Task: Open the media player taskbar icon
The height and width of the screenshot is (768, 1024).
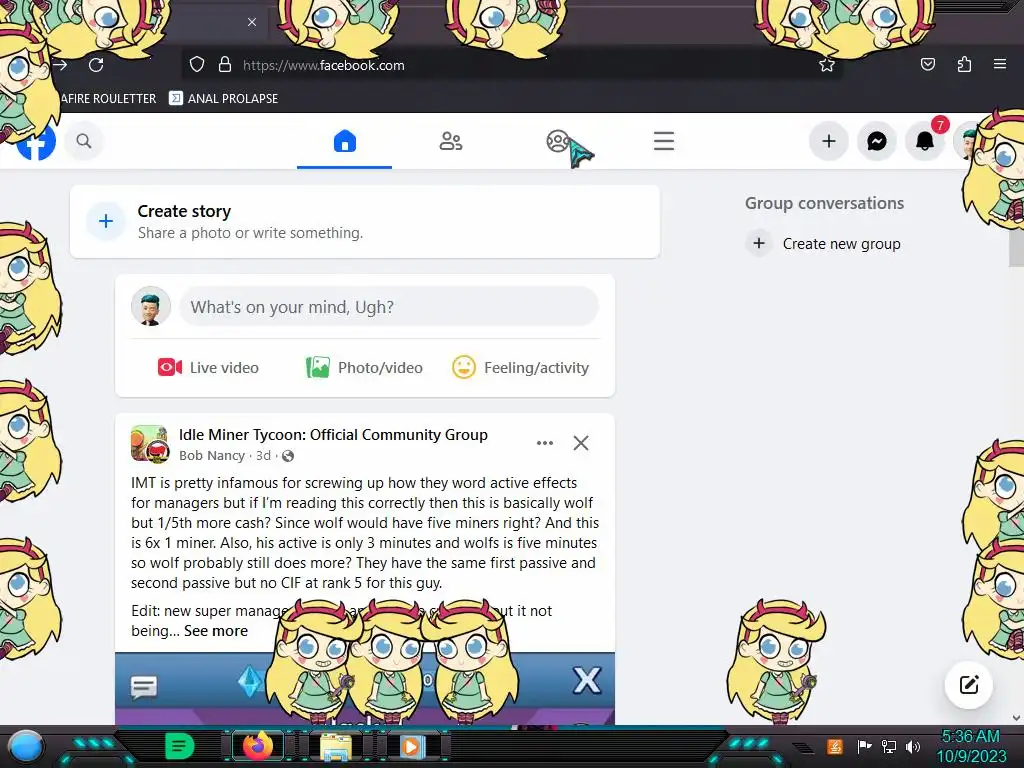Action: [x=411, y=746]
